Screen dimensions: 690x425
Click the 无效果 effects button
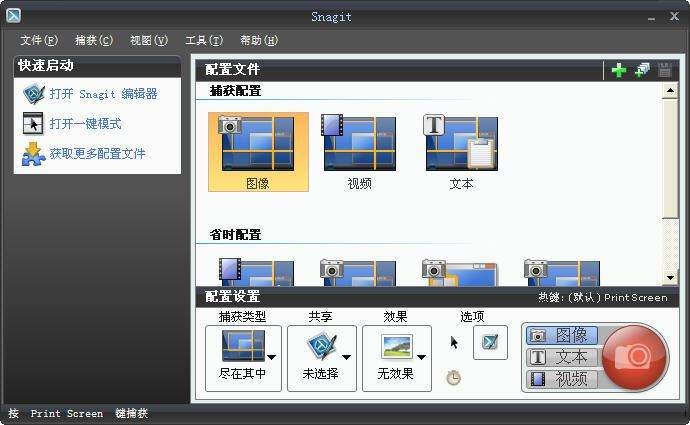[x=396, y=358]
